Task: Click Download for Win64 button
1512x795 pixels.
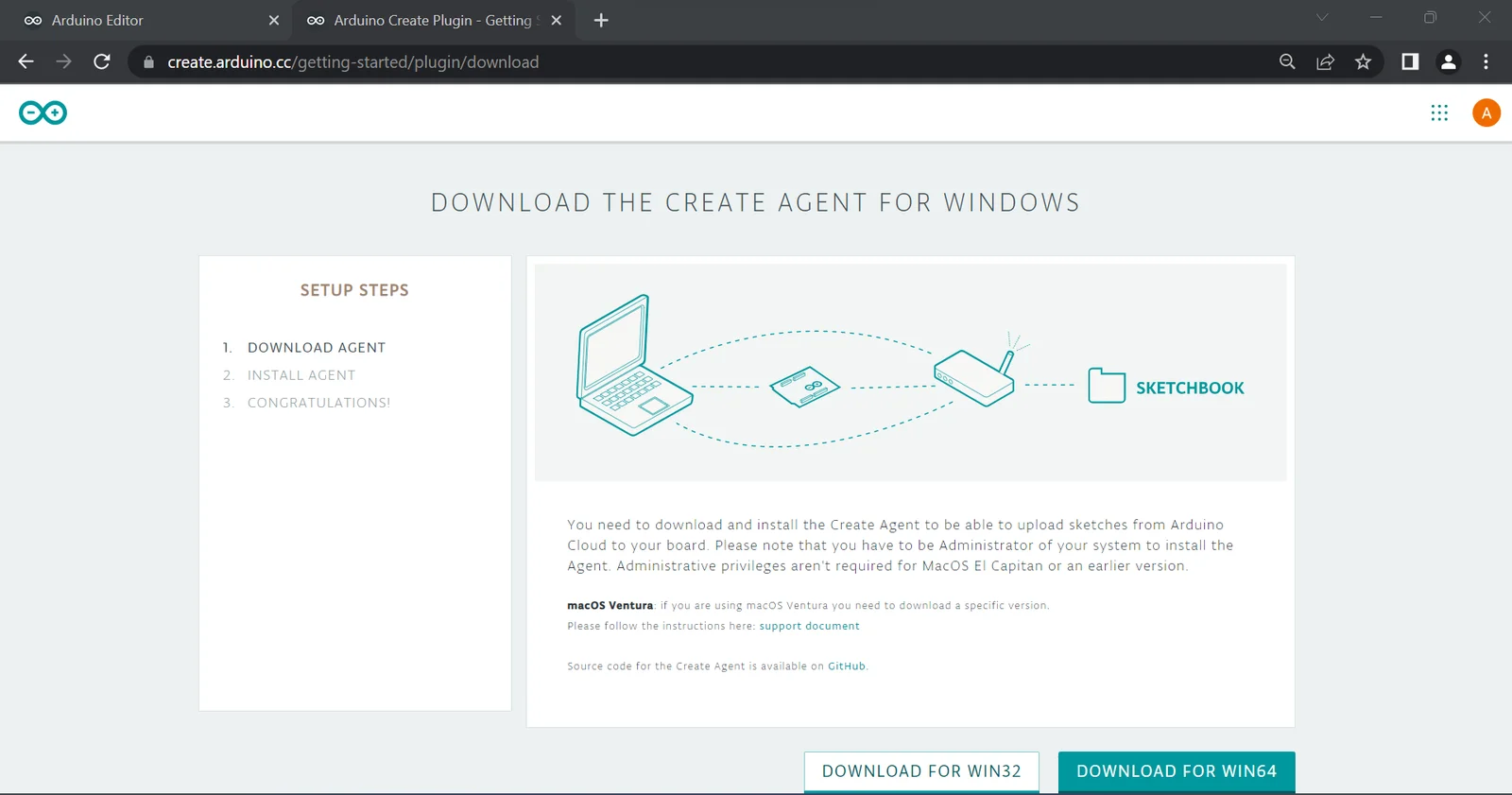Action: 1177,771
